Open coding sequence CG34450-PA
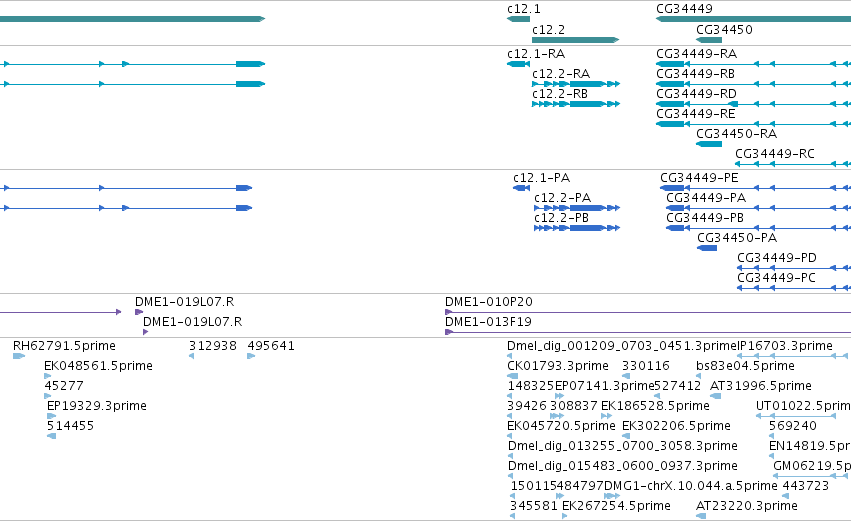The width and height of the screenshot is (851, 521). 707,248
